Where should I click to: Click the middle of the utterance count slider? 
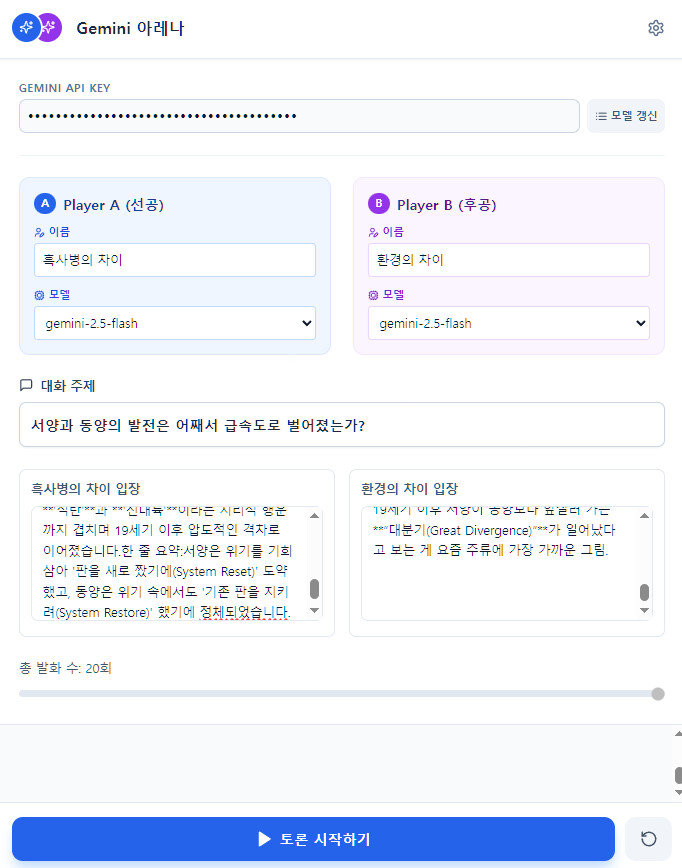click(x=342, y=694)
